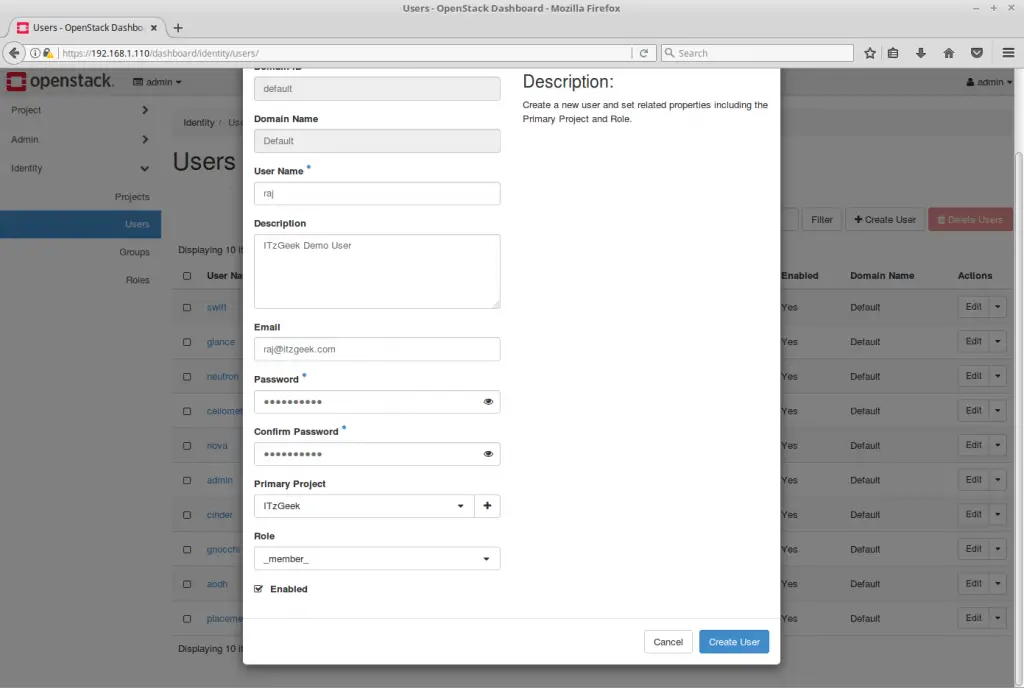
Task: Collapse the Identity sidebar section
Action: [x=80, y=168]
